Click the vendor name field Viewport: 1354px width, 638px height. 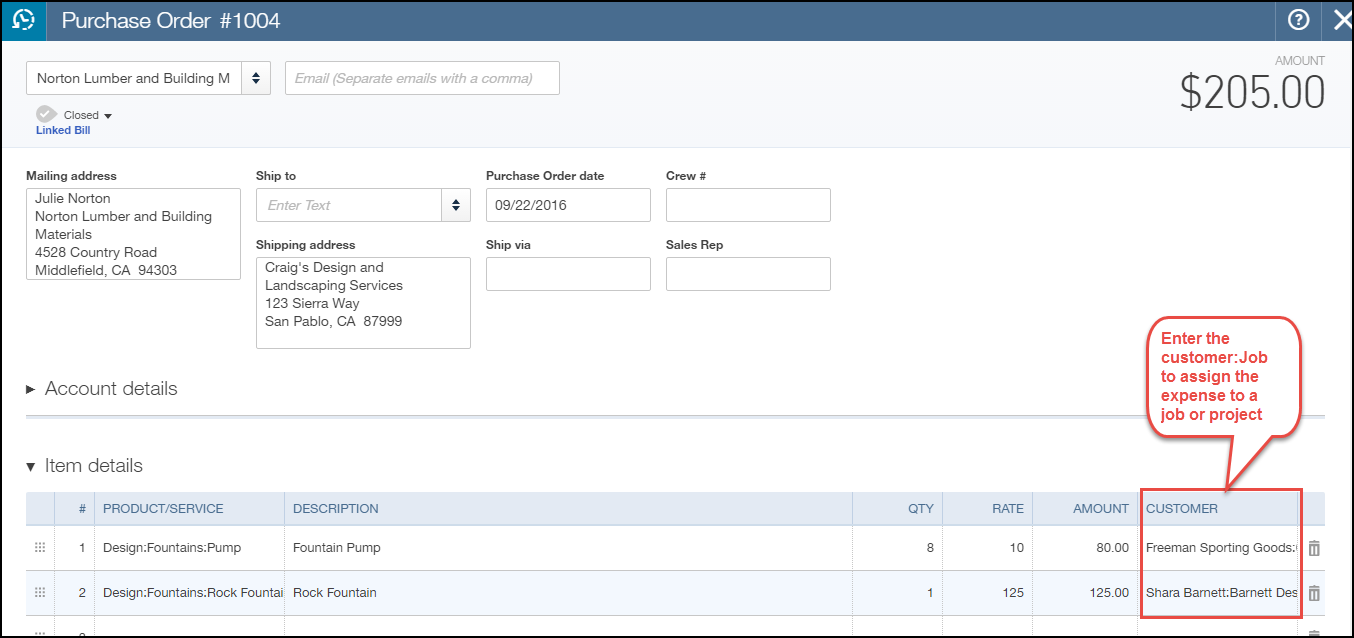click(134, 79)
